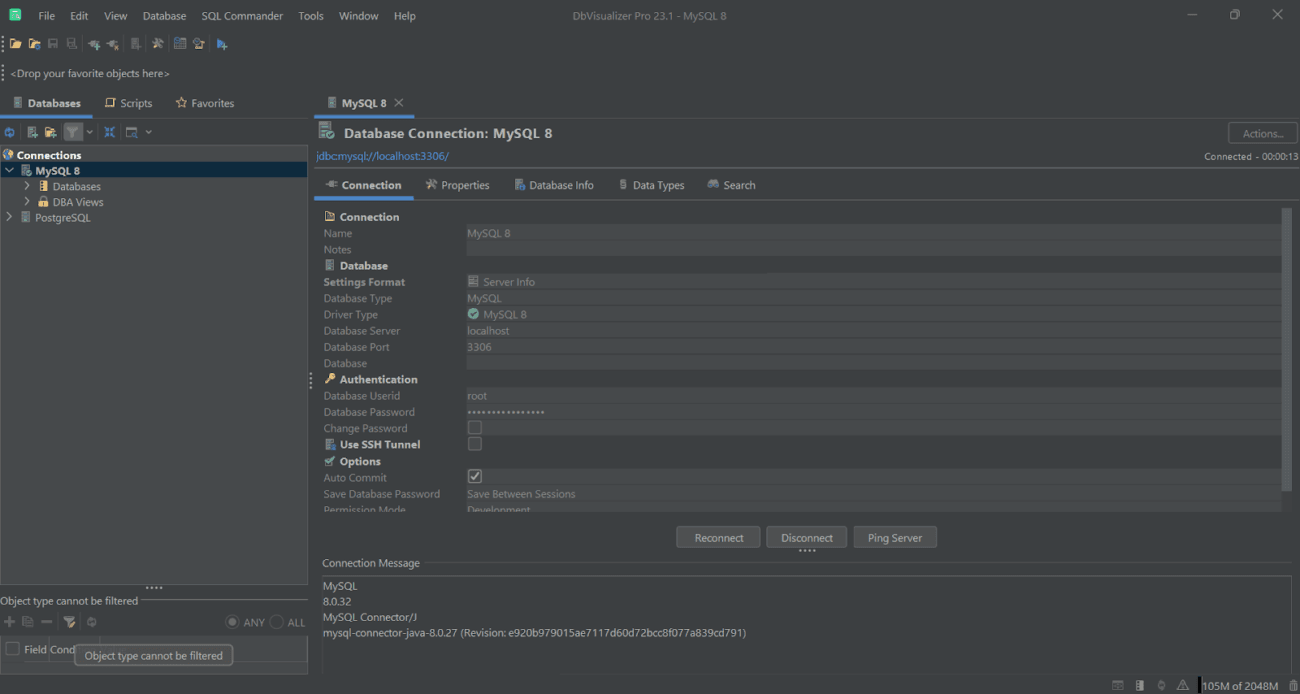
Task: Disable the Auto Commit checkbox
Action: 474,476
